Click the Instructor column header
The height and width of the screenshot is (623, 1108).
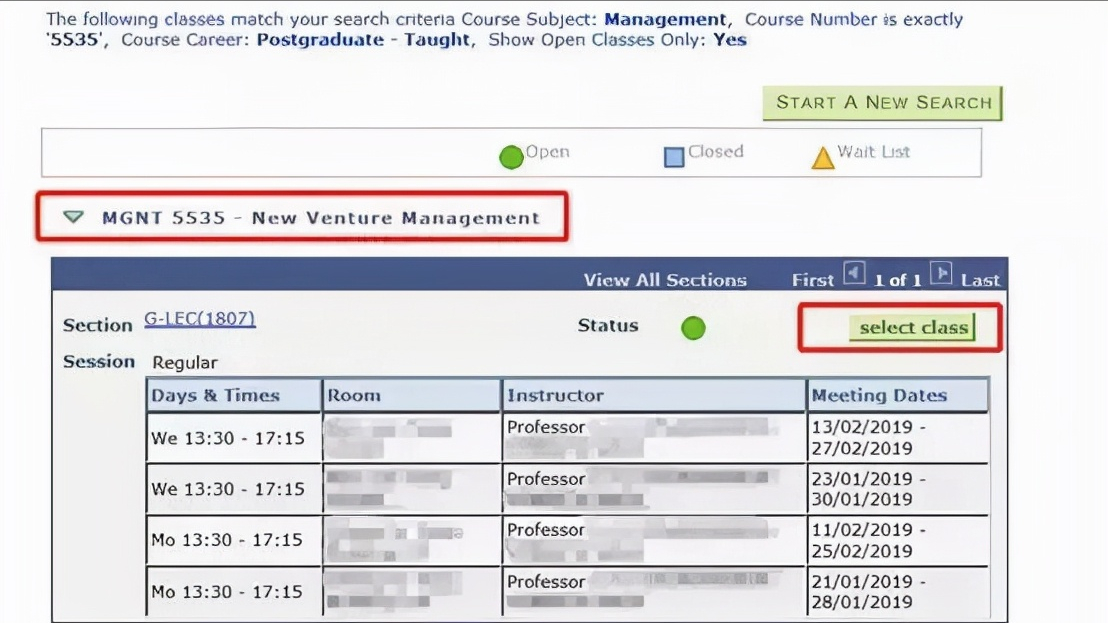click(x=654, y=396)
